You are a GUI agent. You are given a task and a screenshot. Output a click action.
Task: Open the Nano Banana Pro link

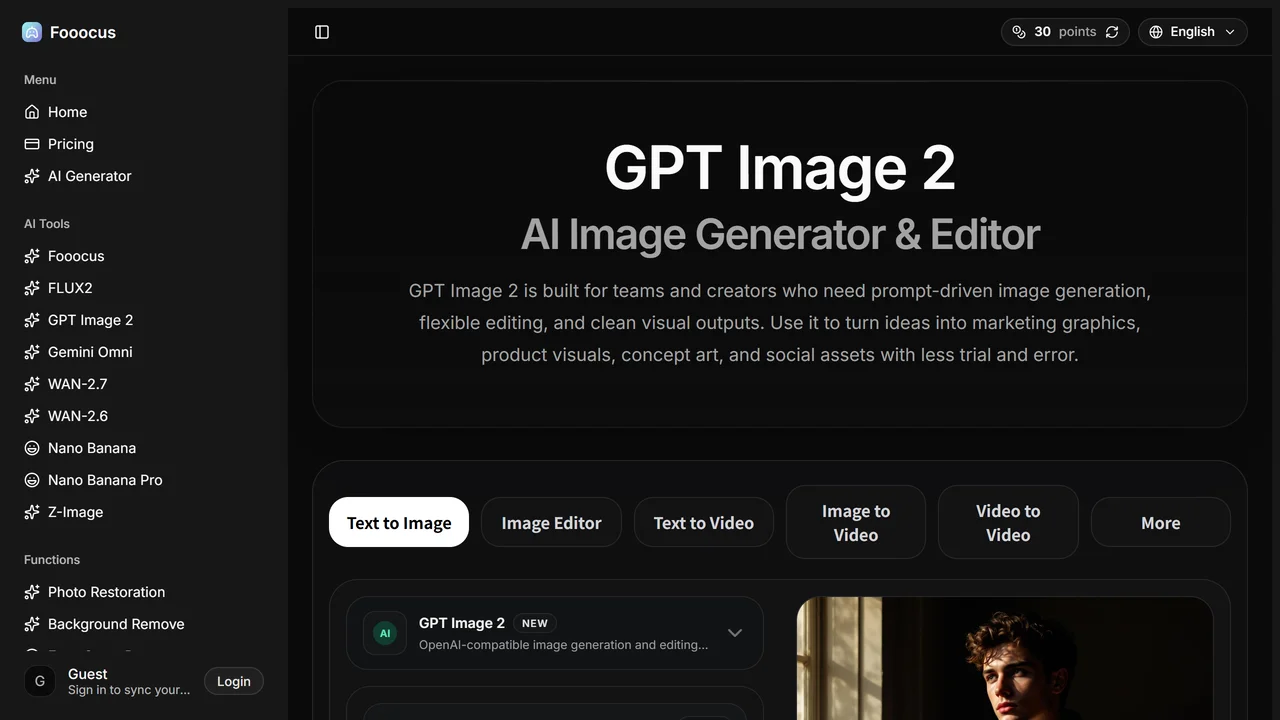[x=144, y=480]
